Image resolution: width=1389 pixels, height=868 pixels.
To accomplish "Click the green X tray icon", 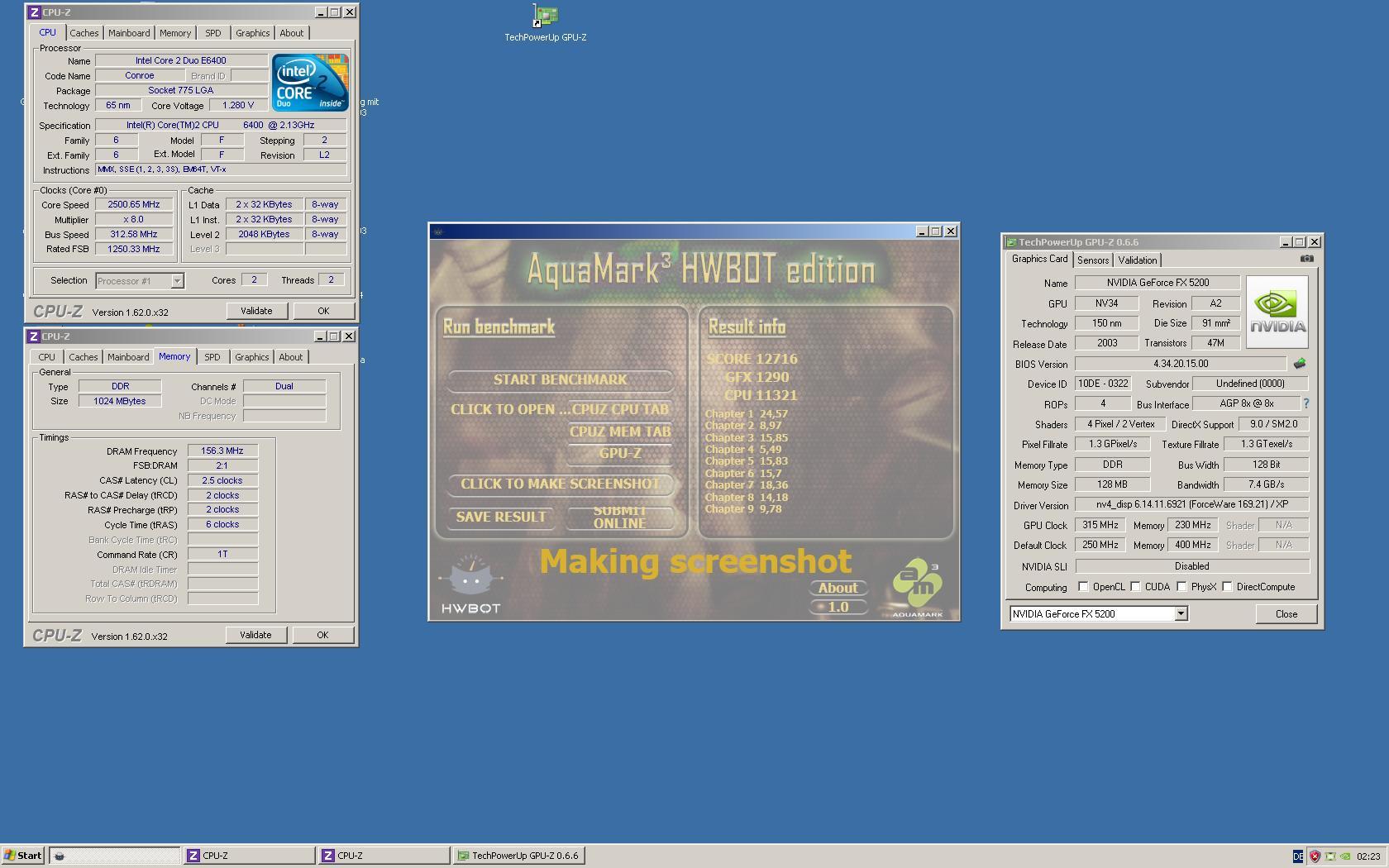I will (x=1330, y=856).
